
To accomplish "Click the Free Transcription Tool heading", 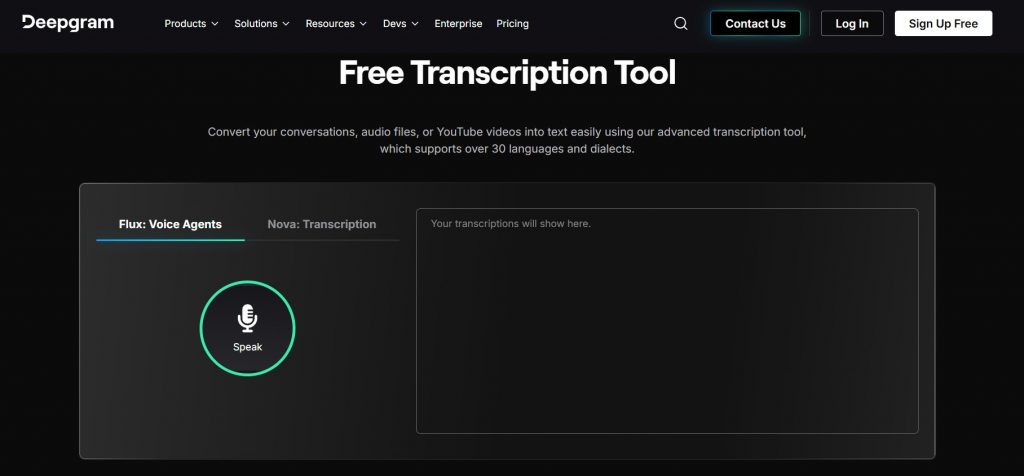I will pos(507,72).
